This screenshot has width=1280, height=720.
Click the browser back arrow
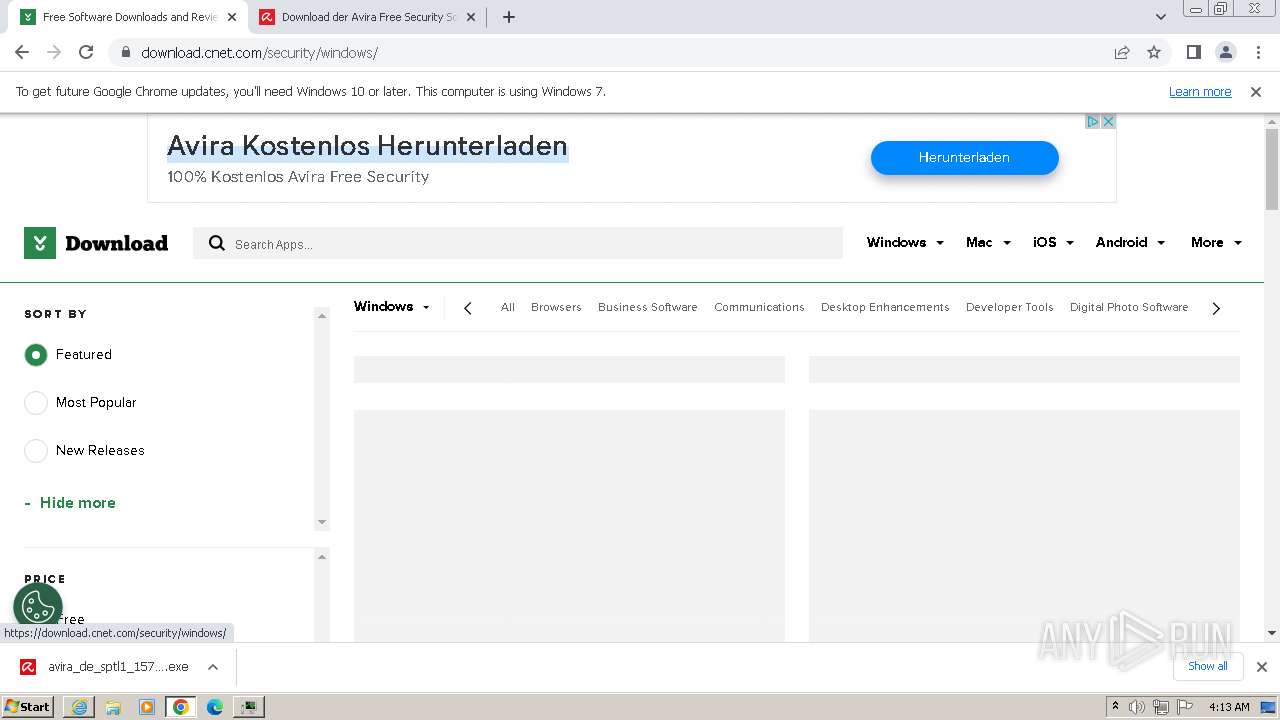pos(22,52)
